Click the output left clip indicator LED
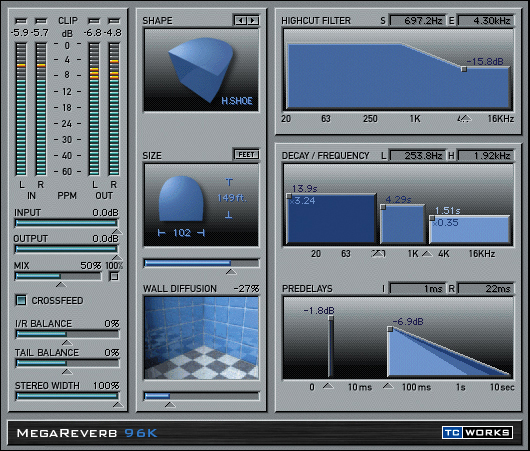Image resolution: width=530 pixels, height=451 pixels. coord(94,21)
